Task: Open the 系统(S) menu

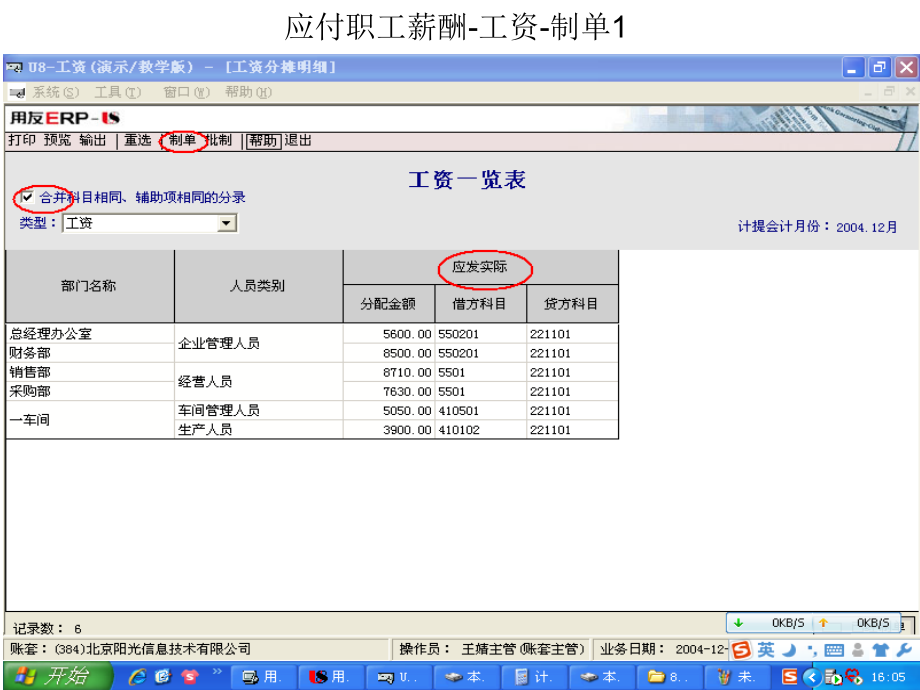Action: (x=55, y=92)
